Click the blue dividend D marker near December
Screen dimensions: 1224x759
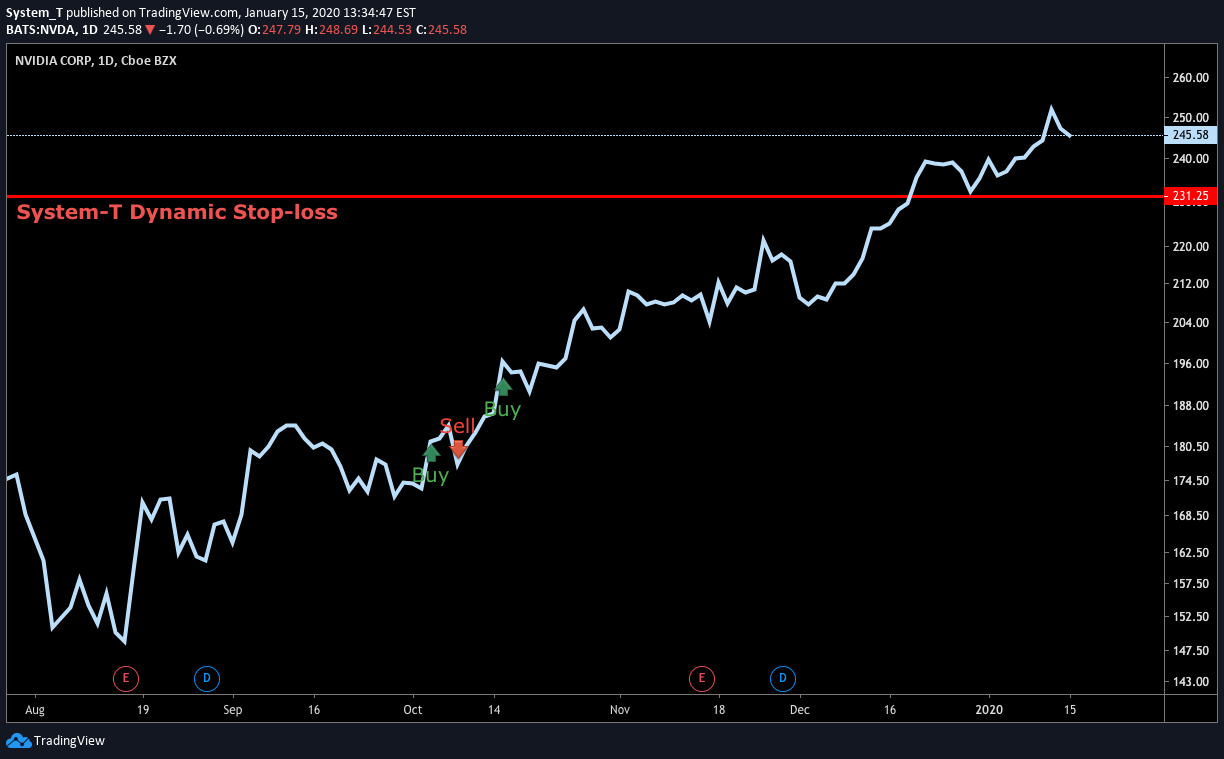point(783,679)
